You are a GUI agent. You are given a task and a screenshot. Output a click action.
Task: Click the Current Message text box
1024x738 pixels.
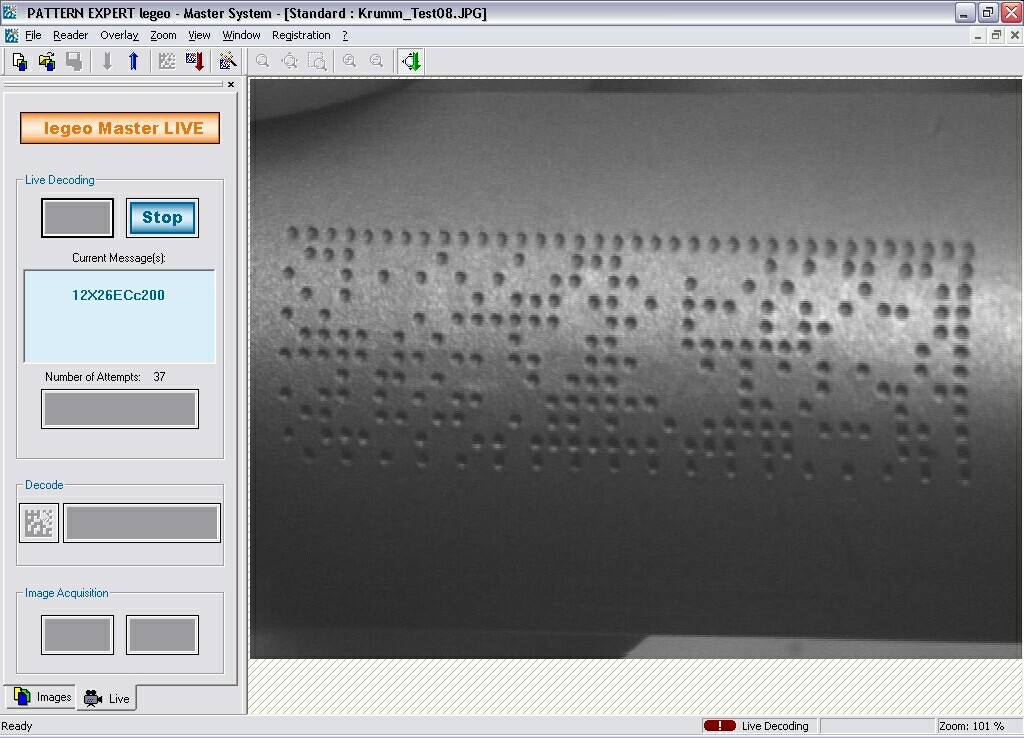tap(119, 316)
